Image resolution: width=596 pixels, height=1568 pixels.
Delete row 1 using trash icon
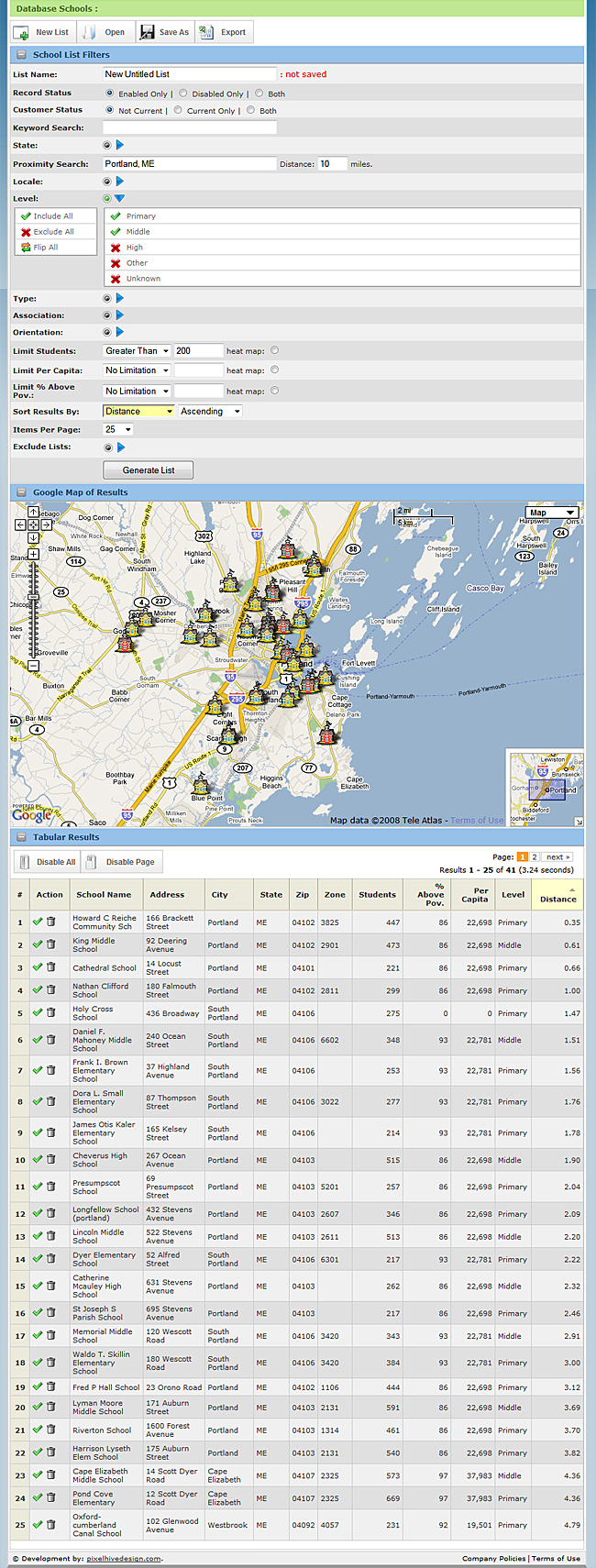click(x=50, y=922)
